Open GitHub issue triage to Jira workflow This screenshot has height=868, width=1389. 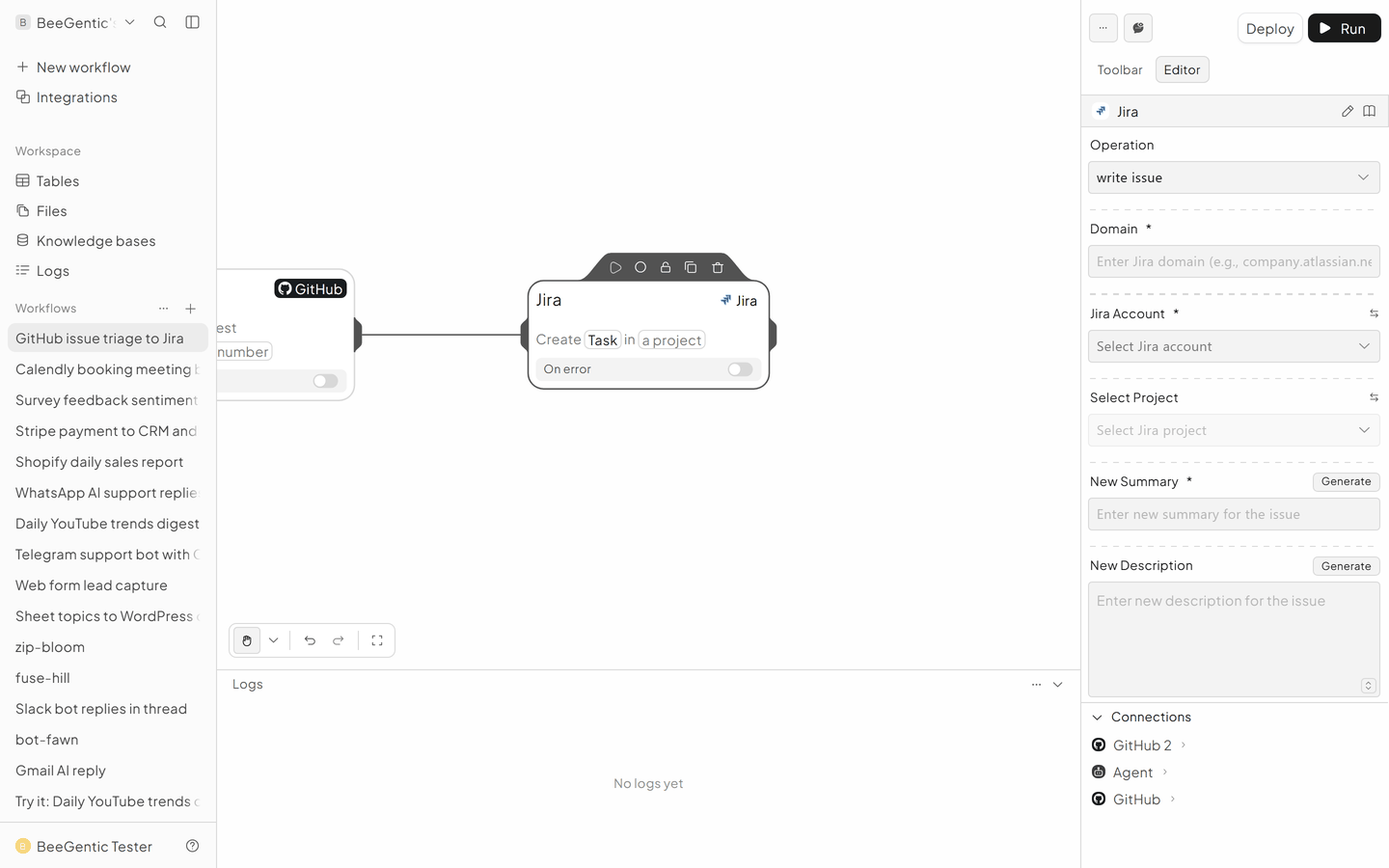pos(108,339)
